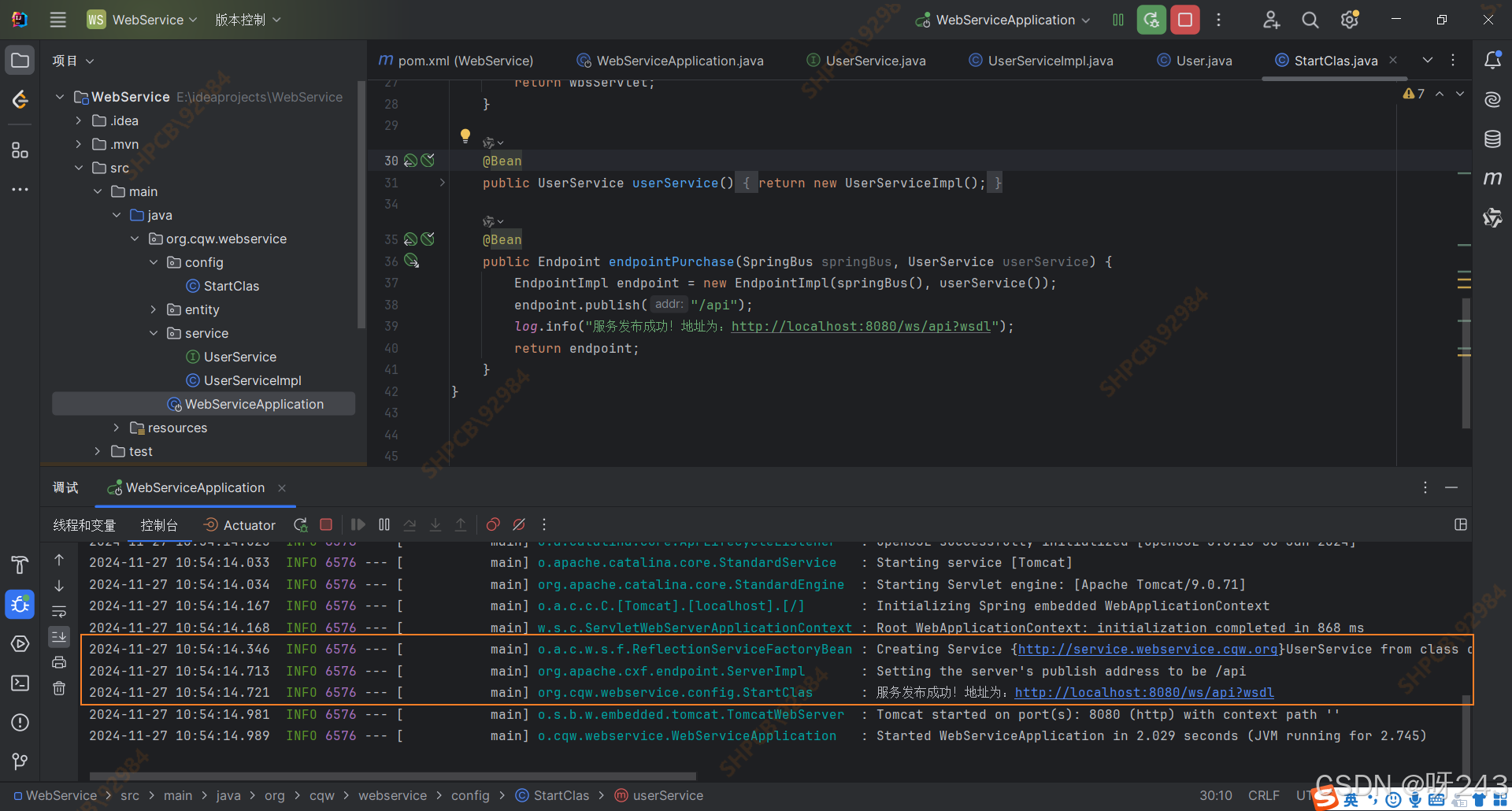
Task: Resume program in debug toolbar
Action: [x=358, y=524]
